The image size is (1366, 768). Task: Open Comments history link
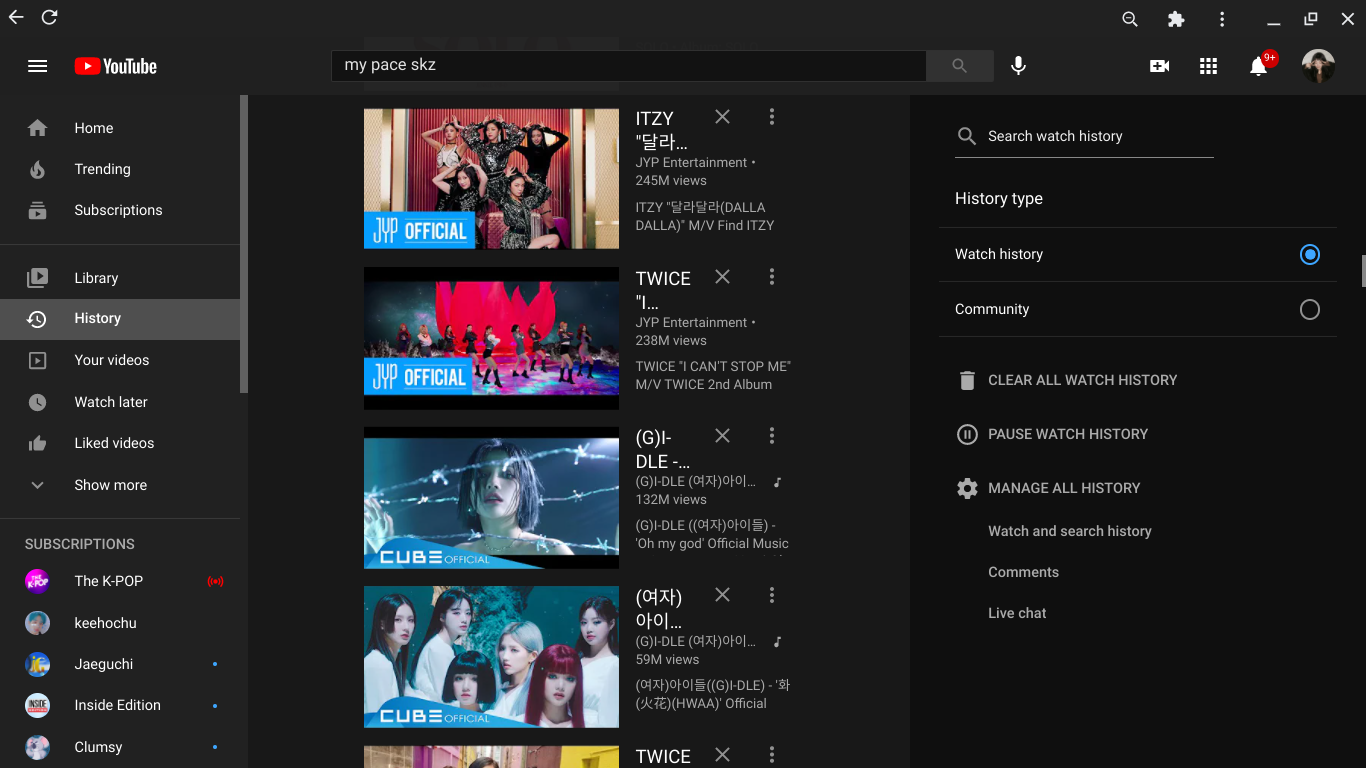click(x=1023, y=572)
